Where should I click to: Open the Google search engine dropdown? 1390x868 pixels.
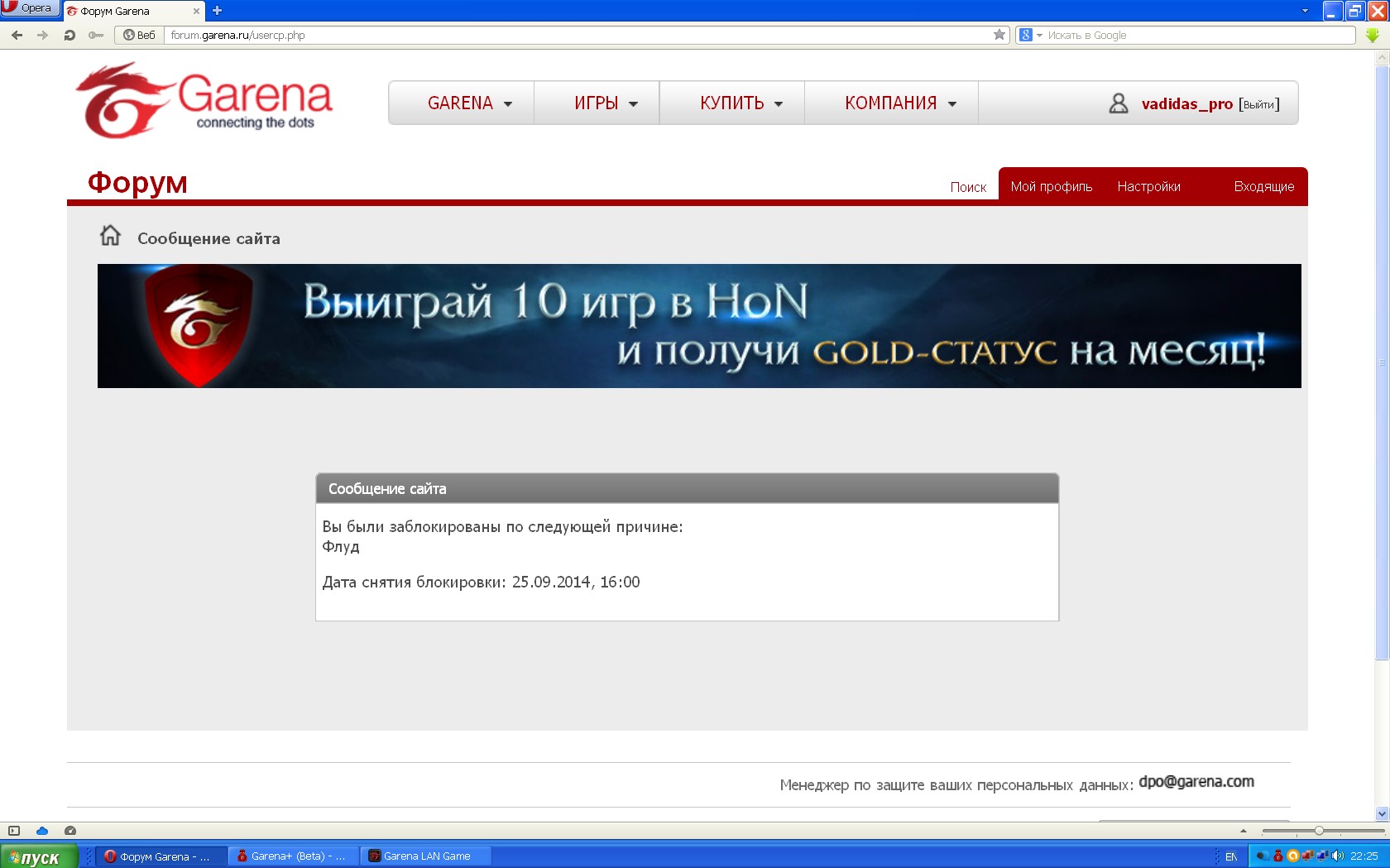pyautogui.click(x=1031, y=35)
